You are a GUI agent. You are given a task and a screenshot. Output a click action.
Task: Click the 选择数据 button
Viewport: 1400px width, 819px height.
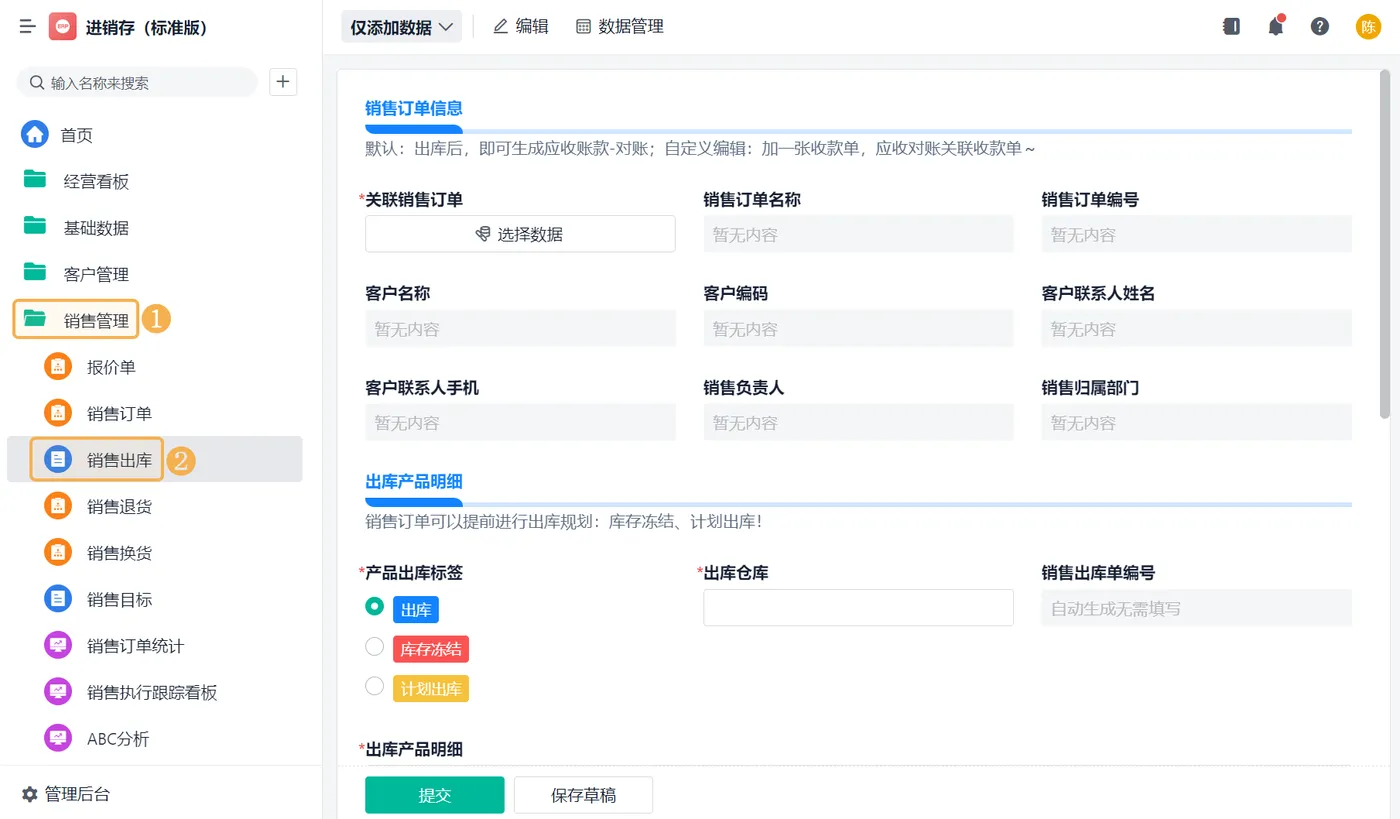[x=520, y=234]
